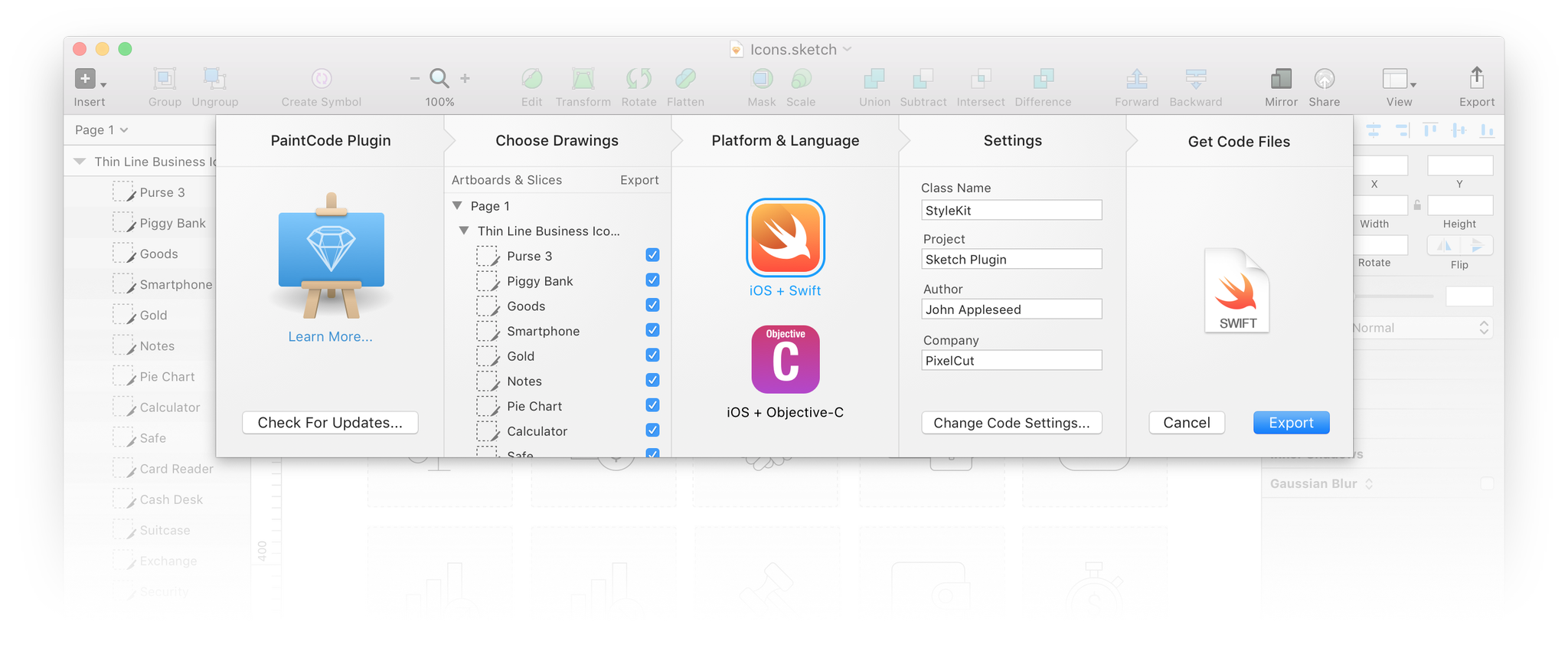Click the Class Name field
Image resolution: width=1568 pixels, height=658 pixels.
tap(1011, 210)
